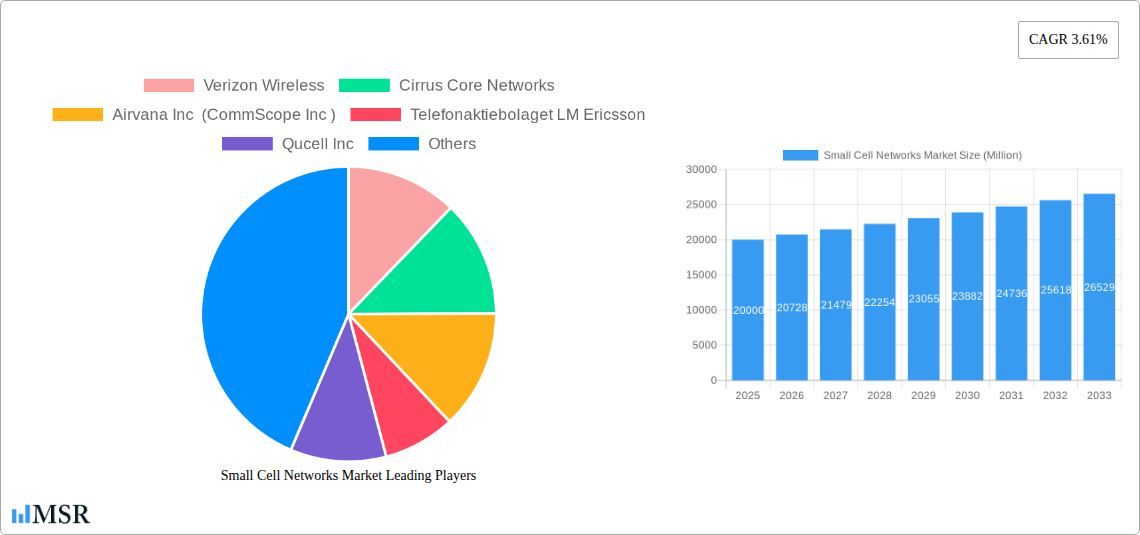Click the 20000 y-axis label

(x=702, y=240)
